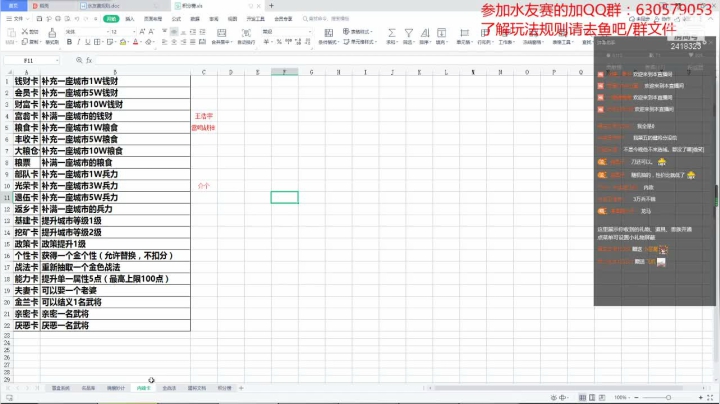Switch to page layout view icon
Viewport: 720px width, 404px height.
592,397
